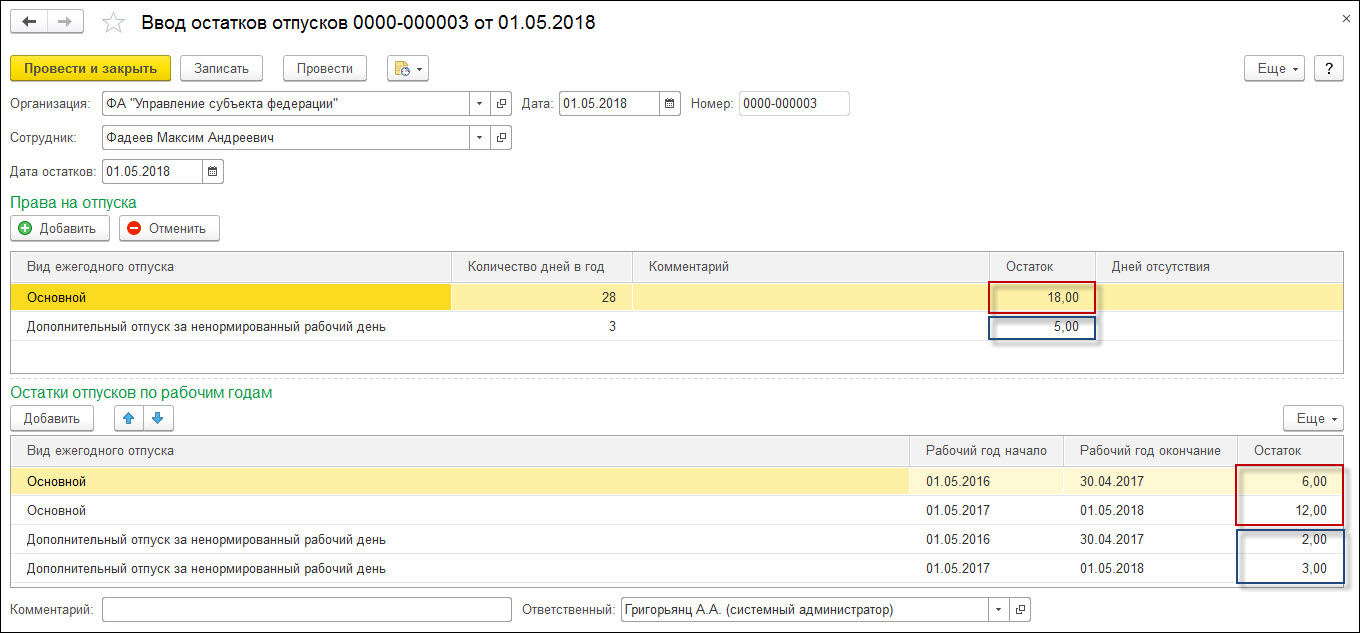Click the forward navigation arrow

[x=65, y=22]
